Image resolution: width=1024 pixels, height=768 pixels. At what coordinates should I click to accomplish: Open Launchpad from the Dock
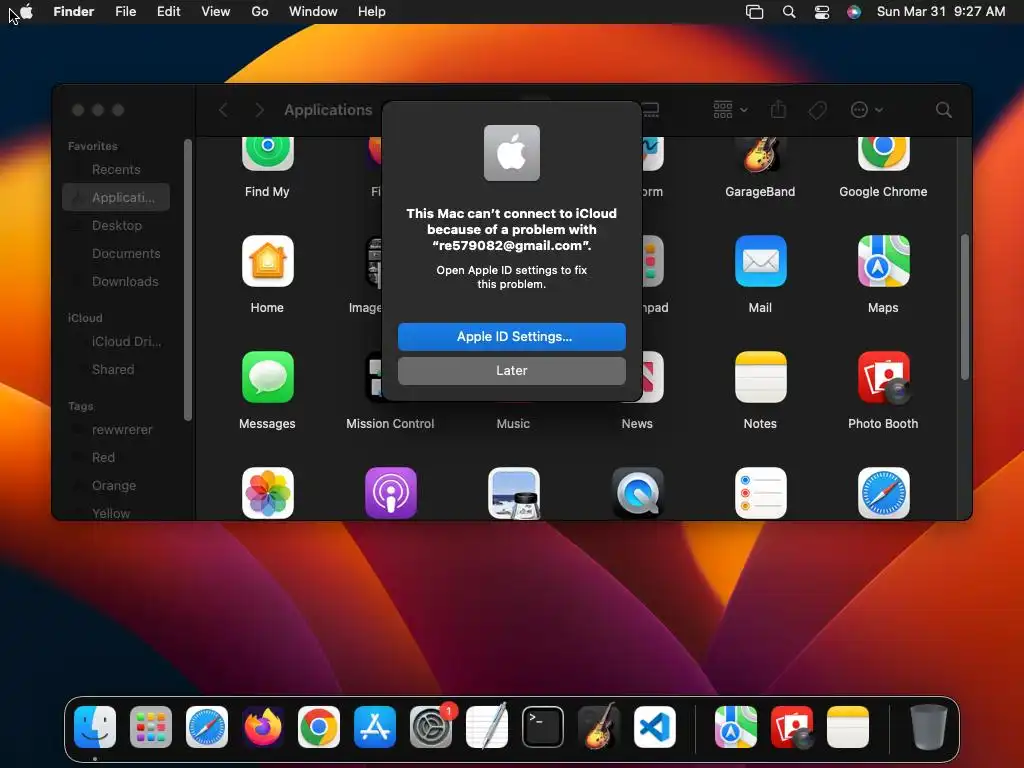151,727
